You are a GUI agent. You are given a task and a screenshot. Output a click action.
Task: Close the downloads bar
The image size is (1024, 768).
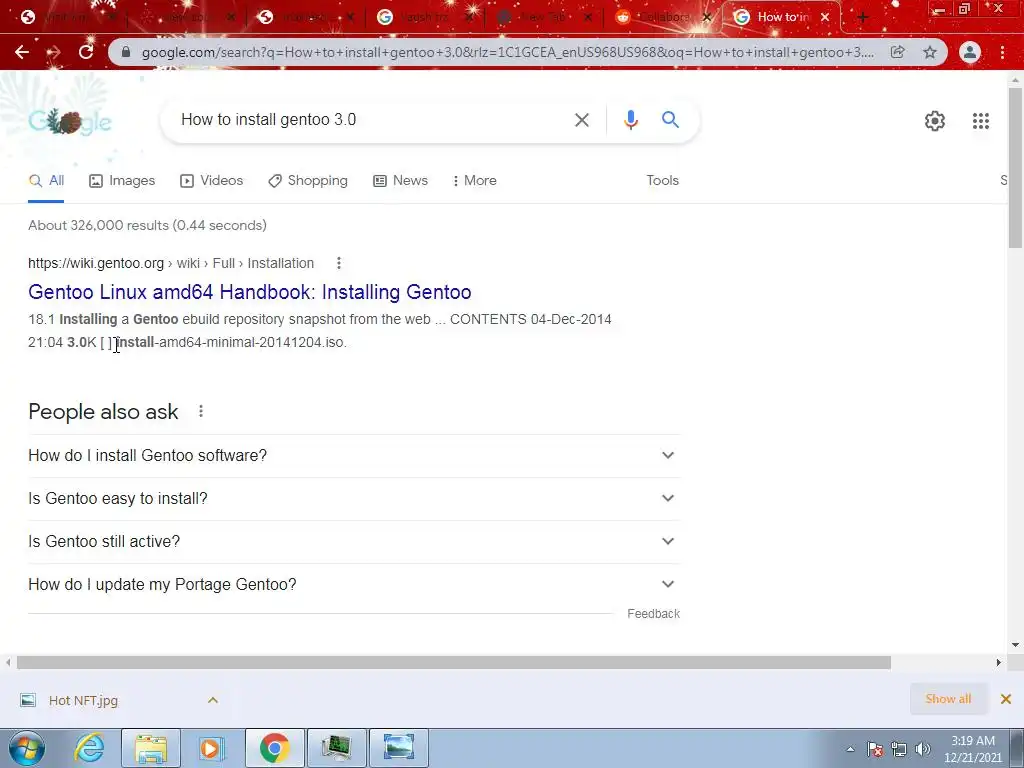(x=1006, y=699)
